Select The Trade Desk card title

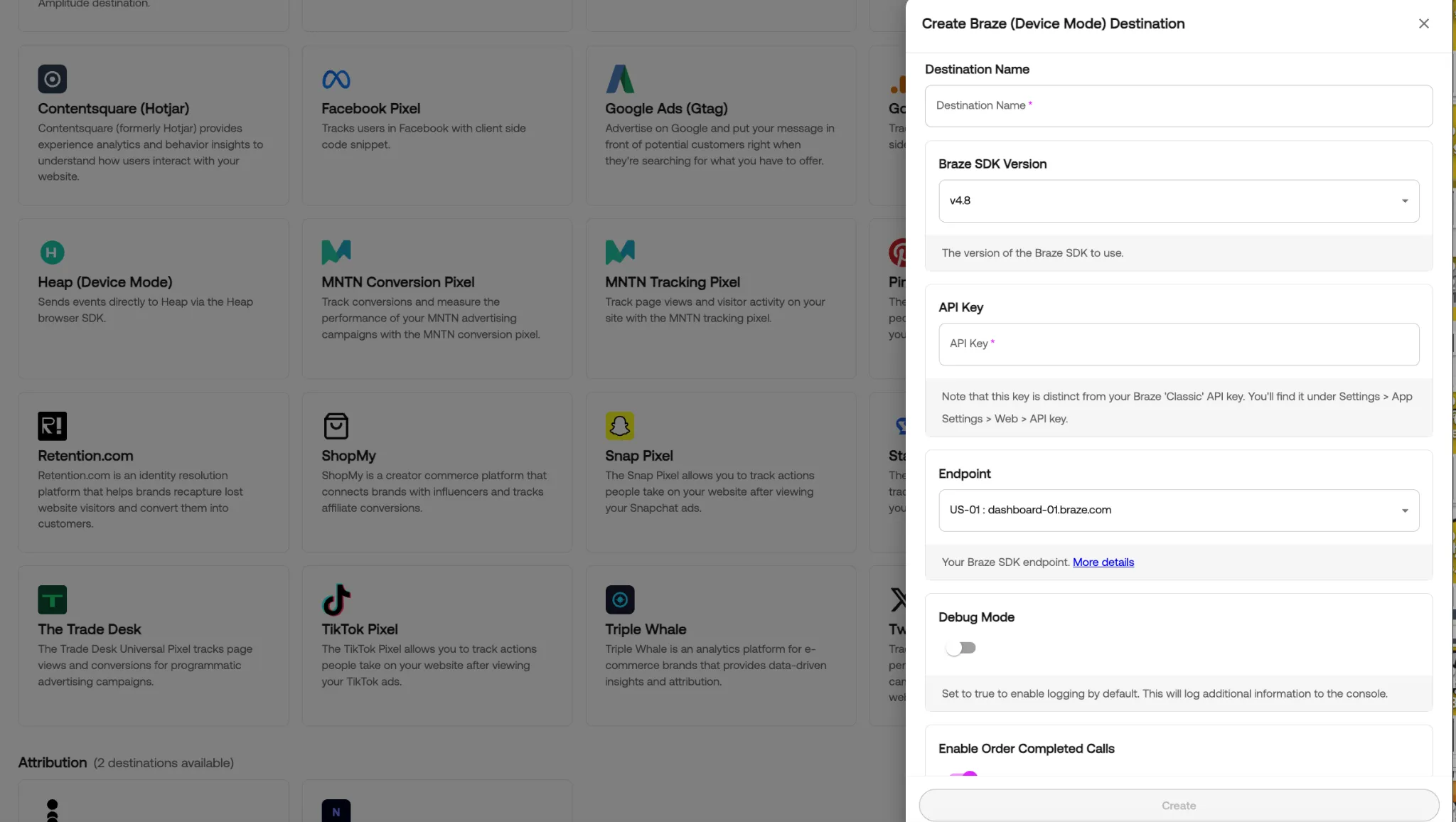(x=90, y=629)
